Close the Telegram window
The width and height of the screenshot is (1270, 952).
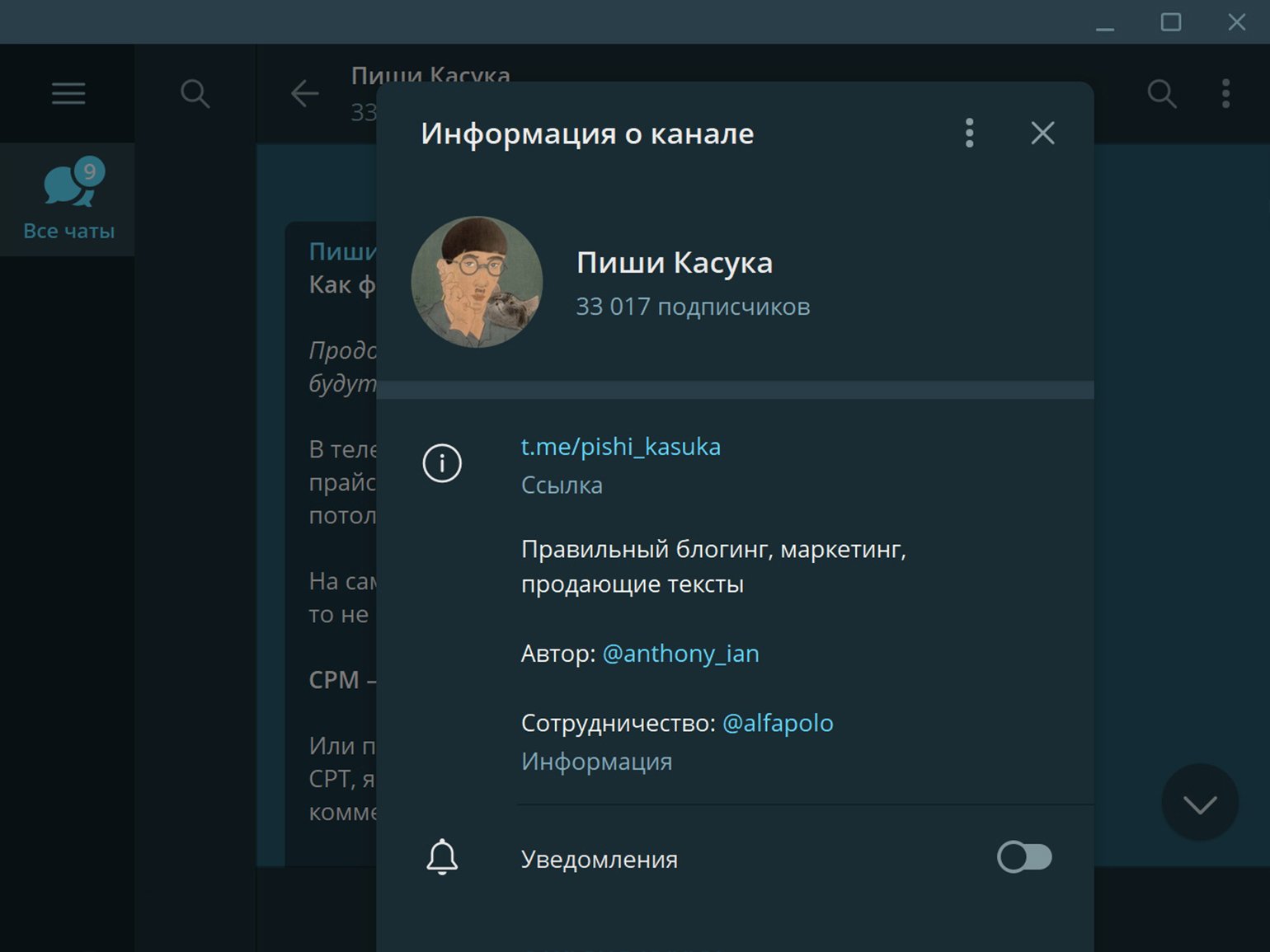click(1236, 22)
